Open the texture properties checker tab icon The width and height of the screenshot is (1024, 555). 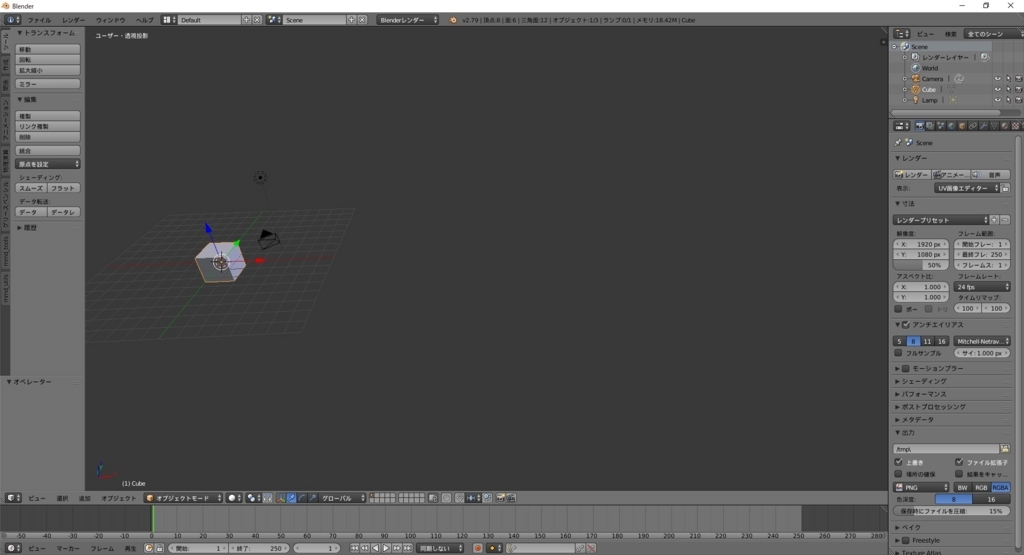point(1016,126)
